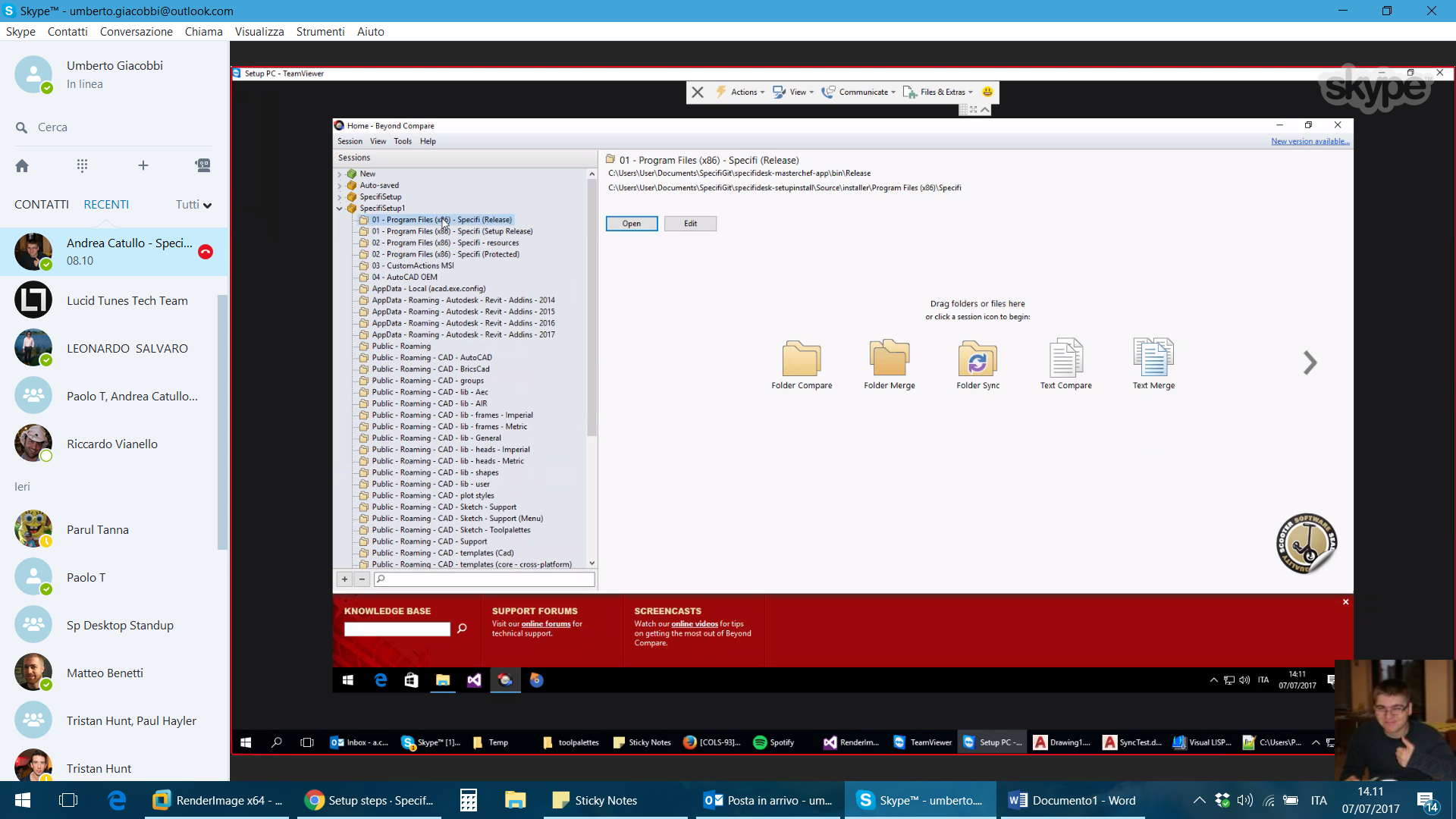
Task: Open the Strumenti menu in Skype
Action: click(320, 32)
